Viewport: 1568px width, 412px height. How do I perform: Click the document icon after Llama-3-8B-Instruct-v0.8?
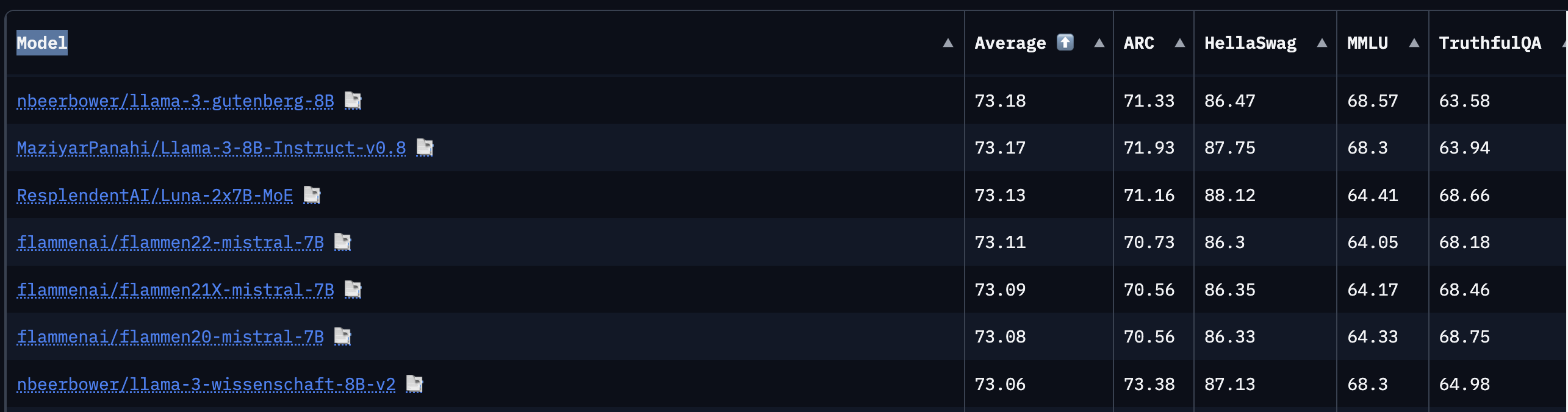pyautogui.click(x=425, y=147)
